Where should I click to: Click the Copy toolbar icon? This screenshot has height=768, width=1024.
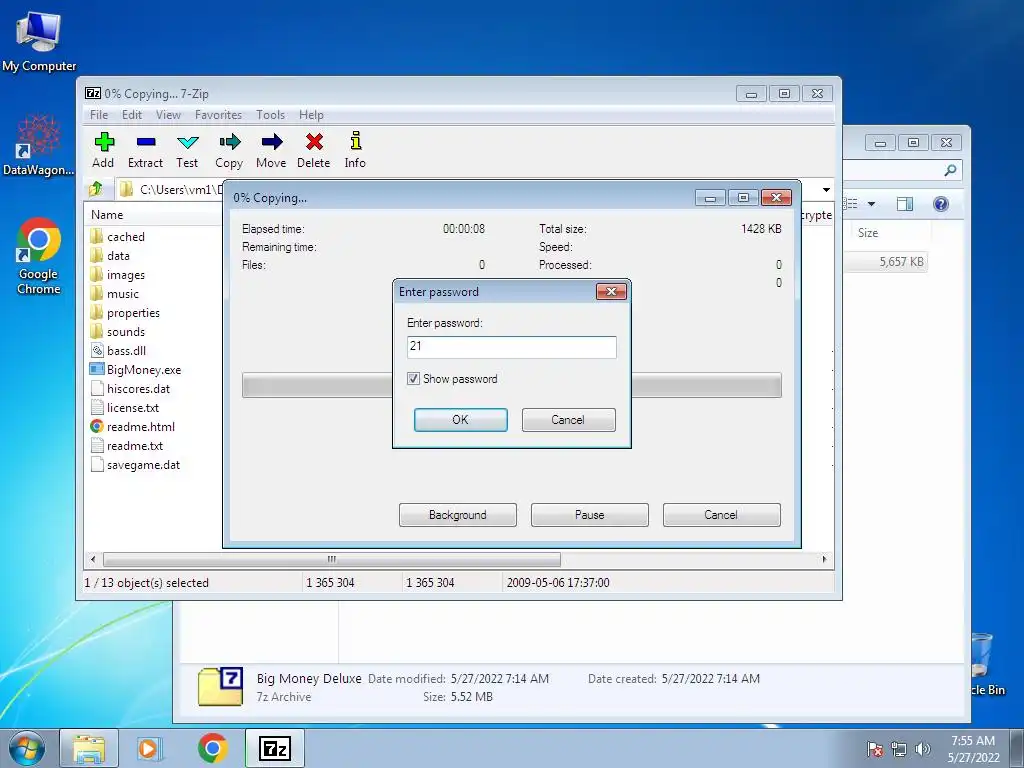pyautogui.click(x=230, y=142)
